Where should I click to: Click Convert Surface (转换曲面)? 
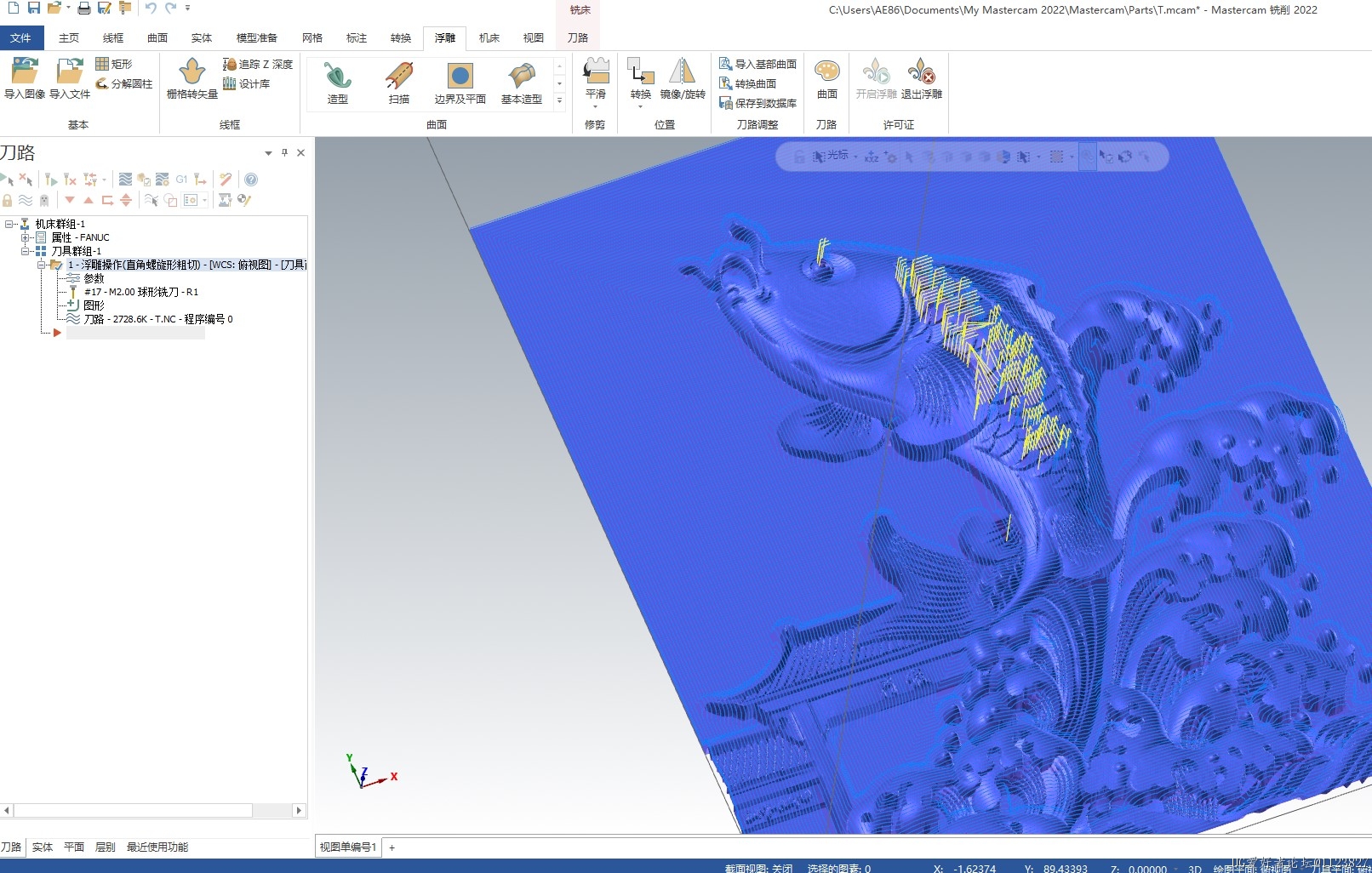(x=747, y=83)
